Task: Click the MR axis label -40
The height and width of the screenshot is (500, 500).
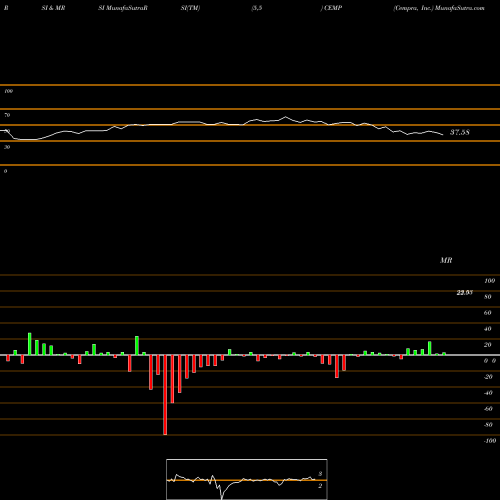Action: coord(488,393)
